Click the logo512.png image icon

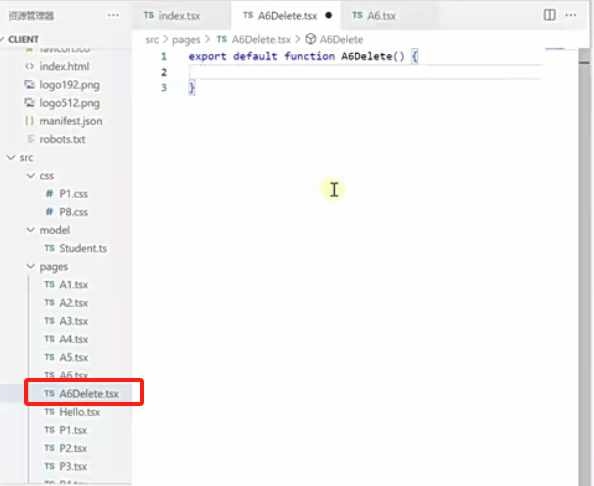point(29,102)
